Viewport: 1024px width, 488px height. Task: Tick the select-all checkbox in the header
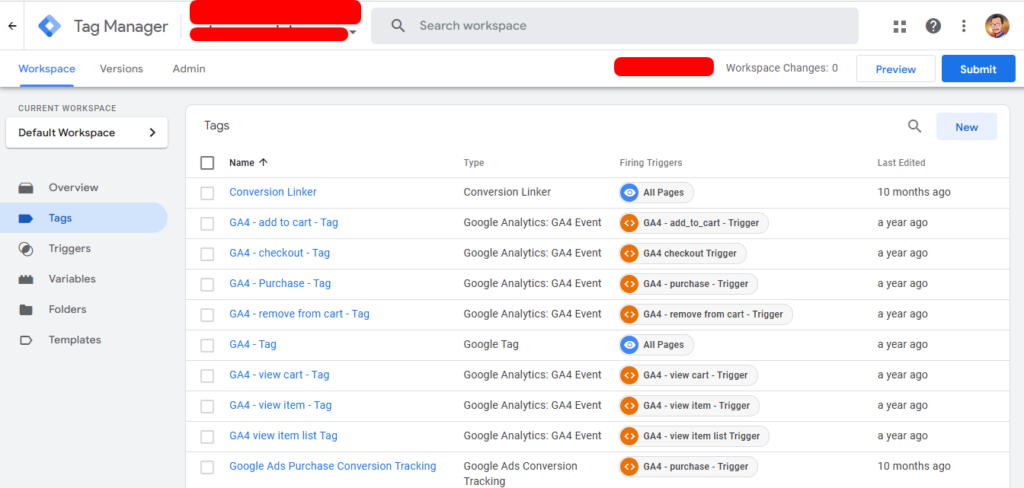point(207,163)
